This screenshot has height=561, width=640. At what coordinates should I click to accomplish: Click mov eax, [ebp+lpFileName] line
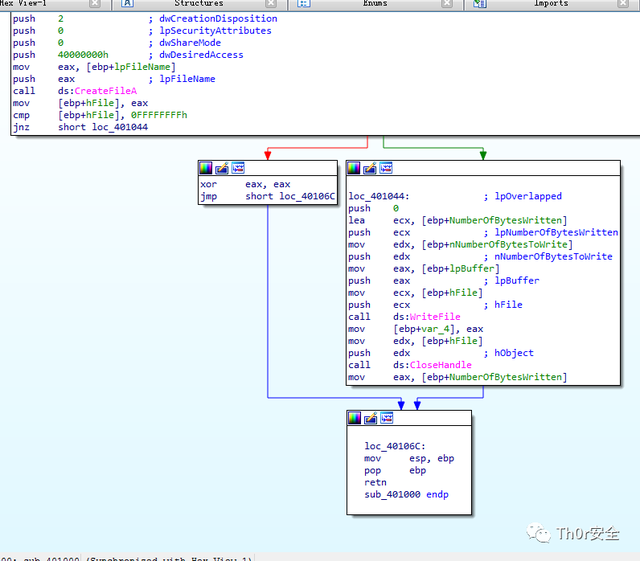click(94, 67)
